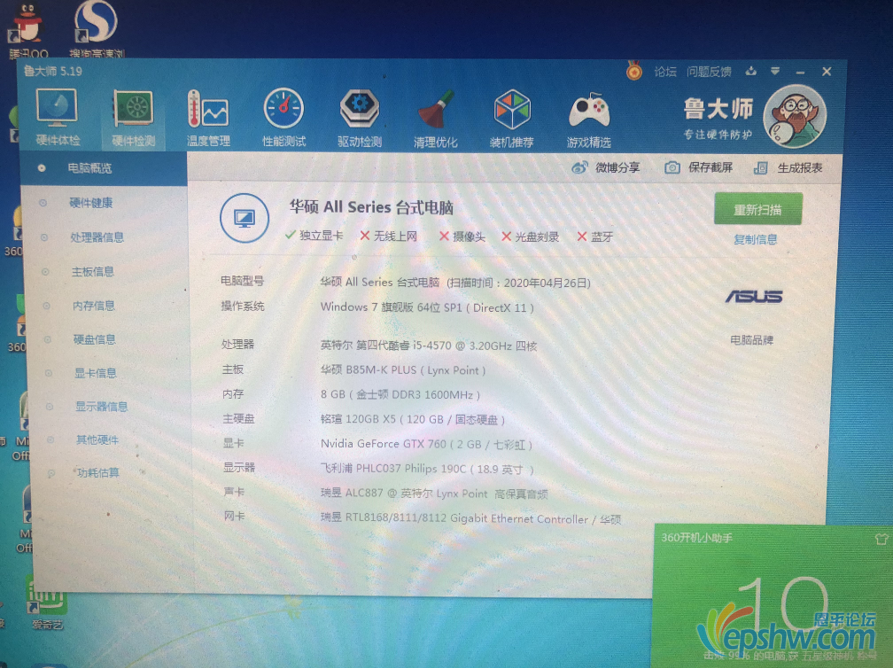Screen dimensions: 893x668
Task: Click the green 重新扫描 rescan button
Action: [x=758, y=209]
